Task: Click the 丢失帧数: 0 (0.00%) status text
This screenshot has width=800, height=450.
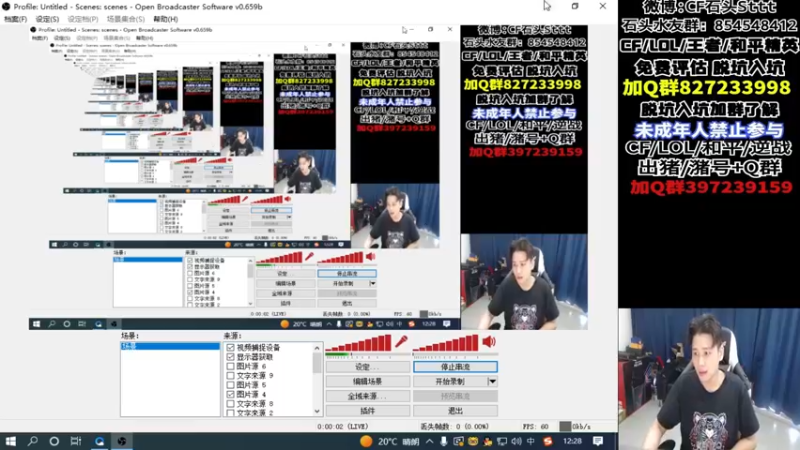Action: click(454, 427)
